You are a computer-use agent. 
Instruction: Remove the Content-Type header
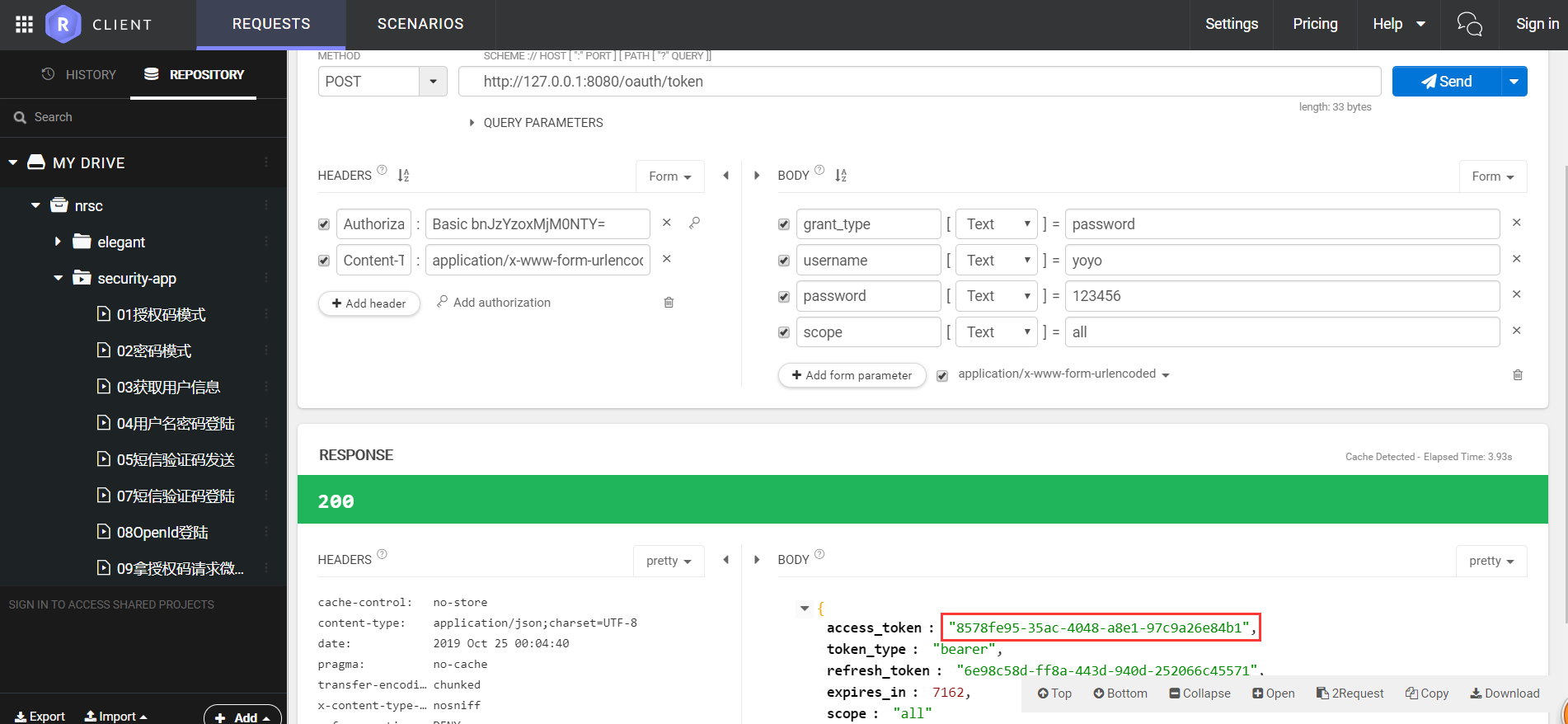coord(667,259)
